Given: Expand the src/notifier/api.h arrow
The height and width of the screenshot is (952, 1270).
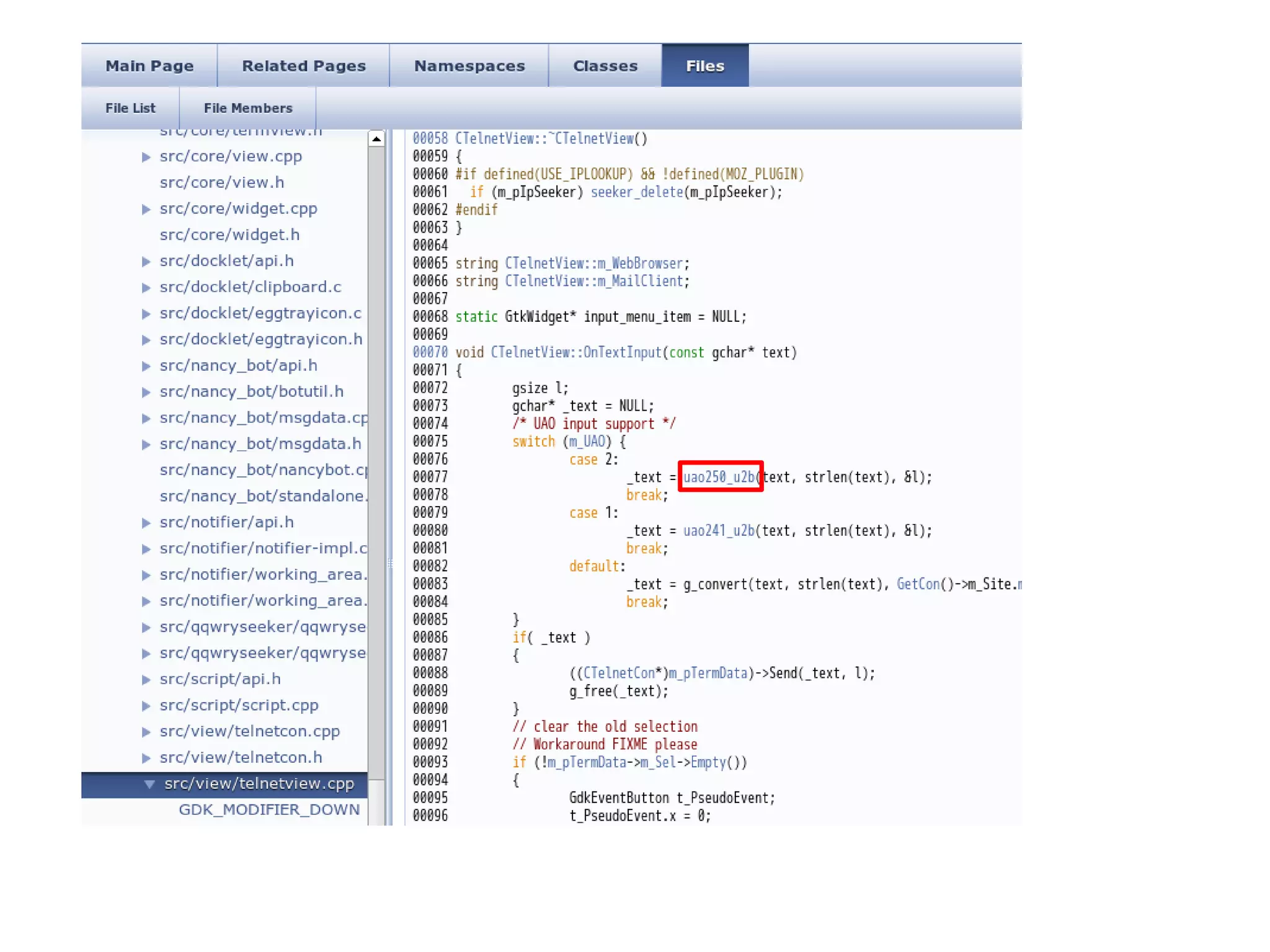Looking at the screenshot, I should tap(146, 523).
